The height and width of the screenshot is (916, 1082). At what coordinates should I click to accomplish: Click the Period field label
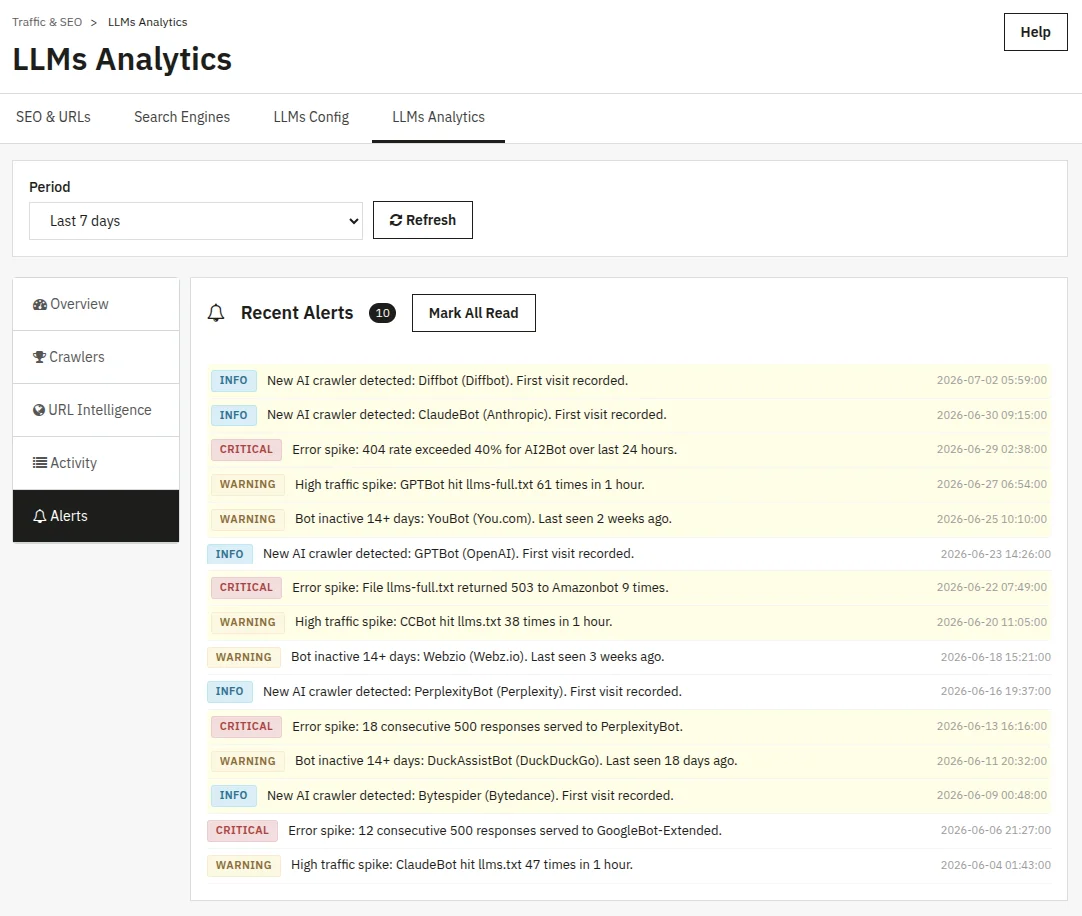(50, 187)
